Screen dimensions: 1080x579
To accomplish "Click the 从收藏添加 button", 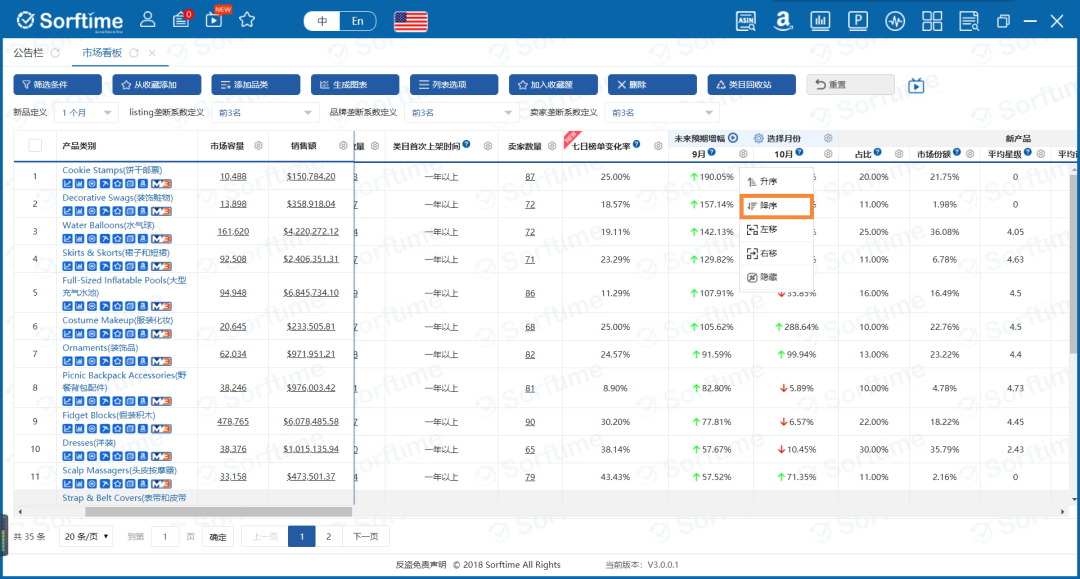I will point(156,85).
